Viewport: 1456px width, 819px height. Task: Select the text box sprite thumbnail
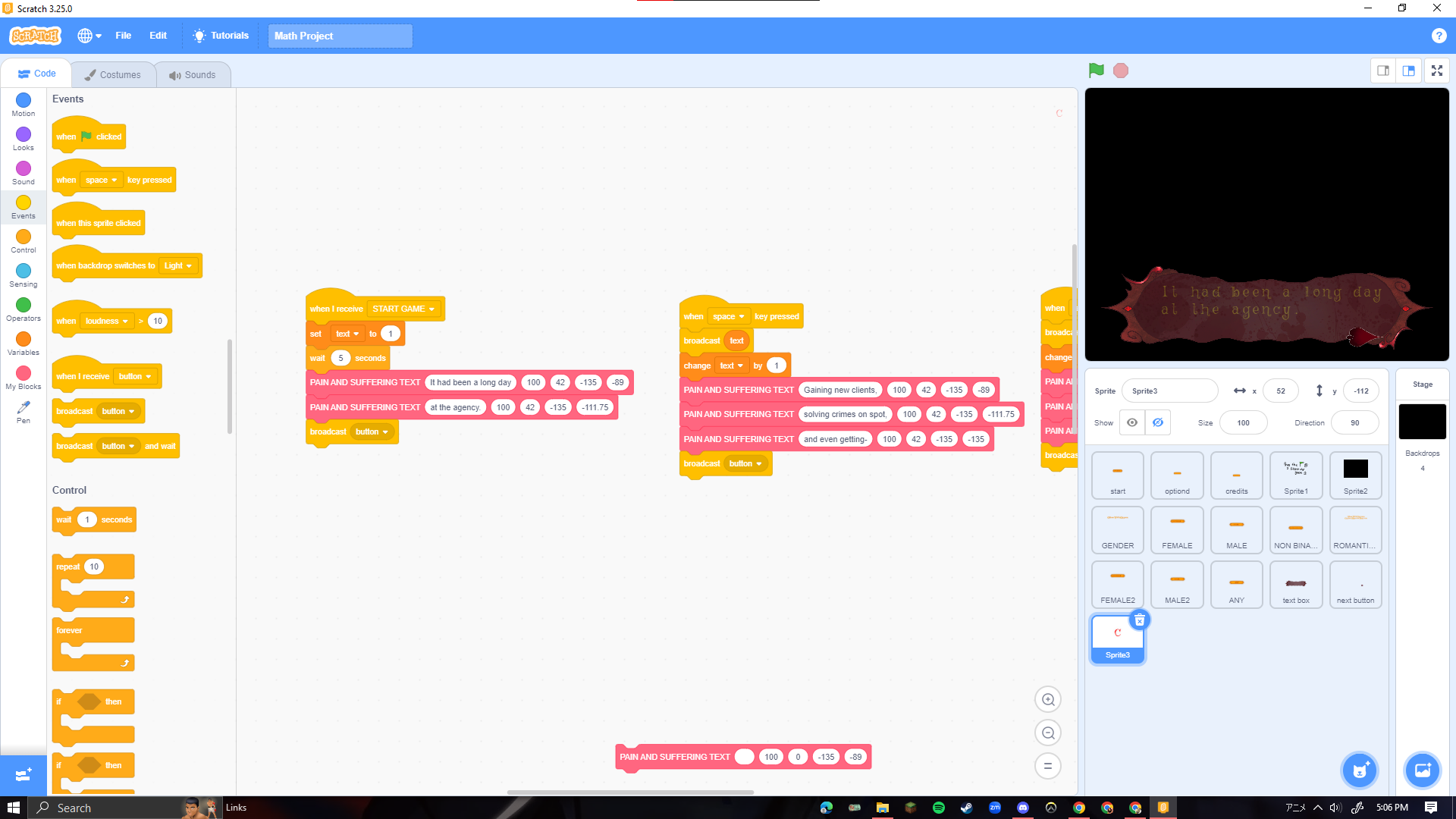click(x=1295, y=585)
